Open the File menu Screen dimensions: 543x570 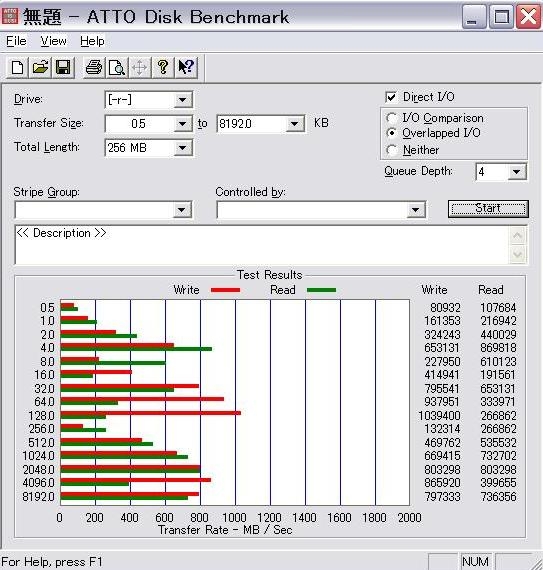pos(16,41)
